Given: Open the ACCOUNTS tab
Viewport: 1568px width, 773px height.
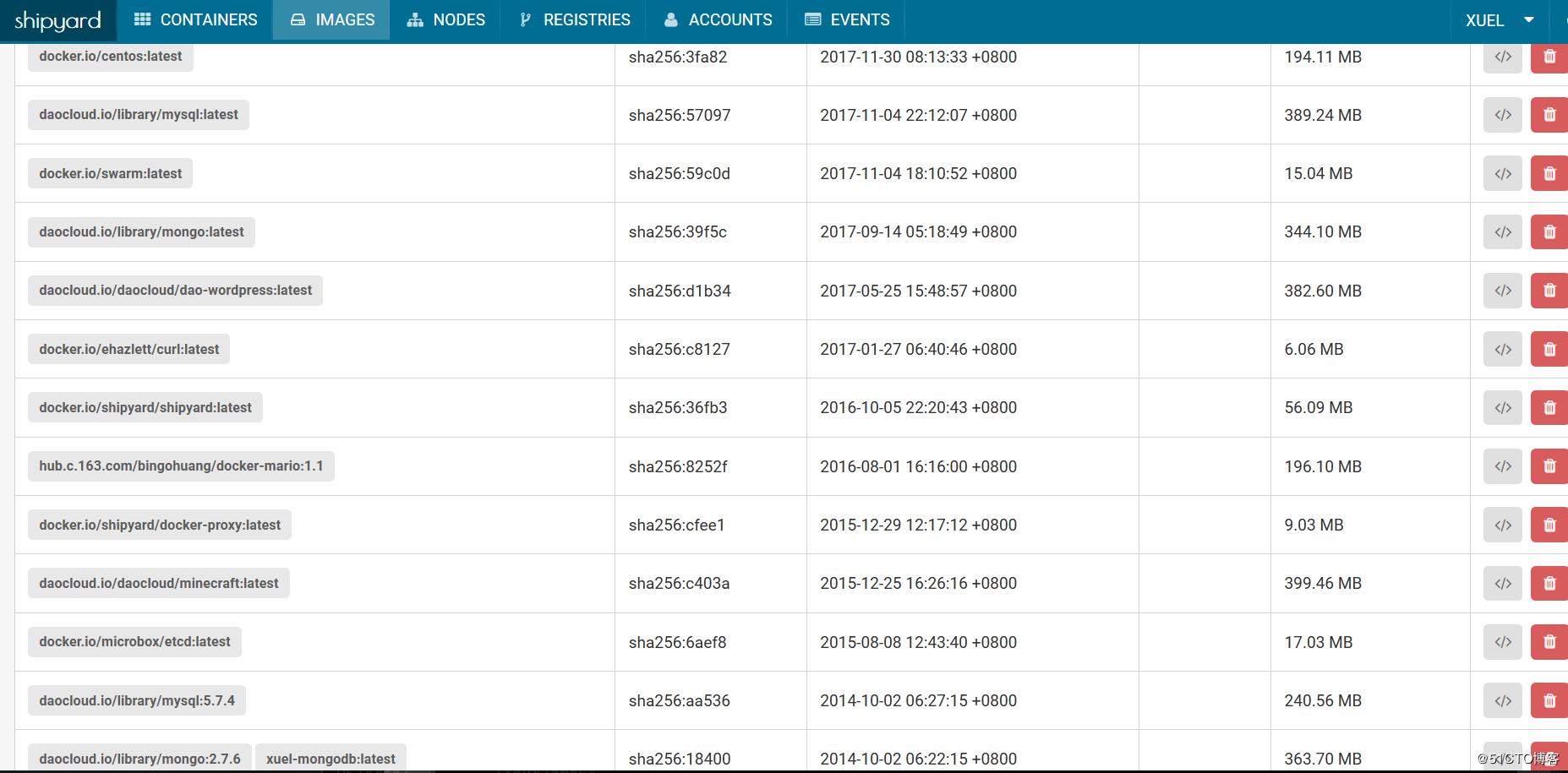Looking at the screenshot, I should point(717,19).
